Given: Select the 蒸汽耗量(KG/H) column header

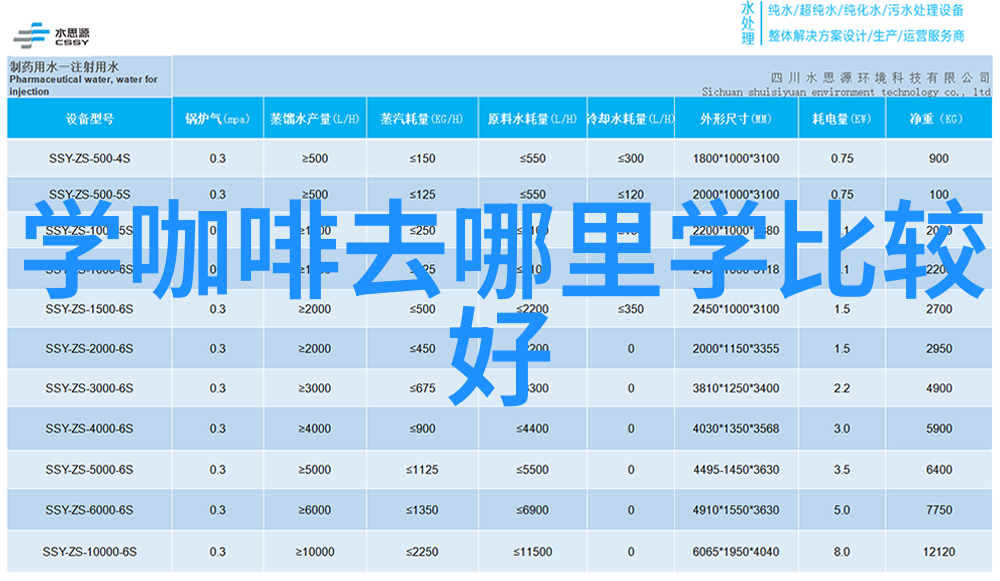Looking at the screenshot, I should (422, 119).
